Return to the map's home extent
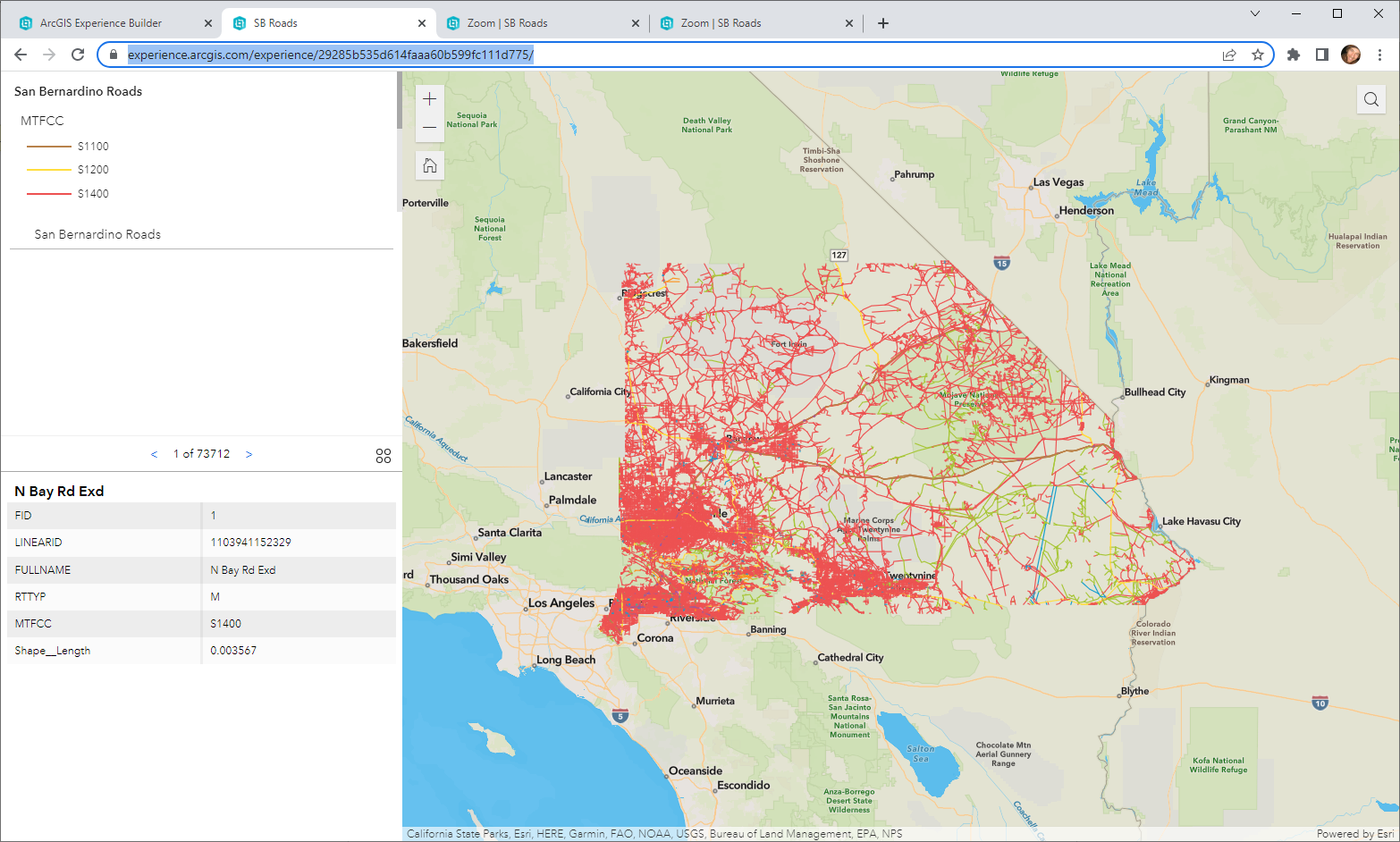This screenshot has width=1400, height=842. 430,165
